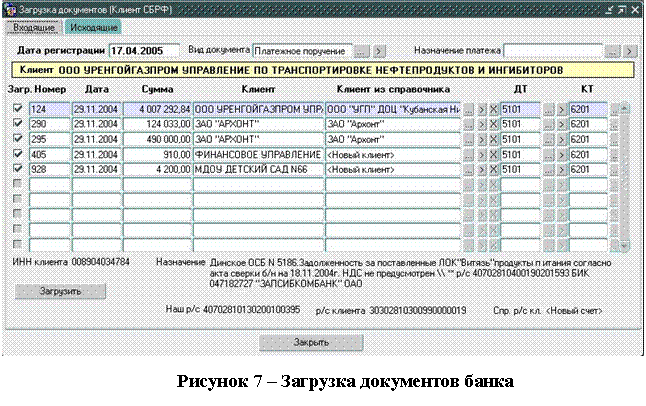Click the arrow button next to Назначение платежа
646x406 pixels.
pos(630,52)
